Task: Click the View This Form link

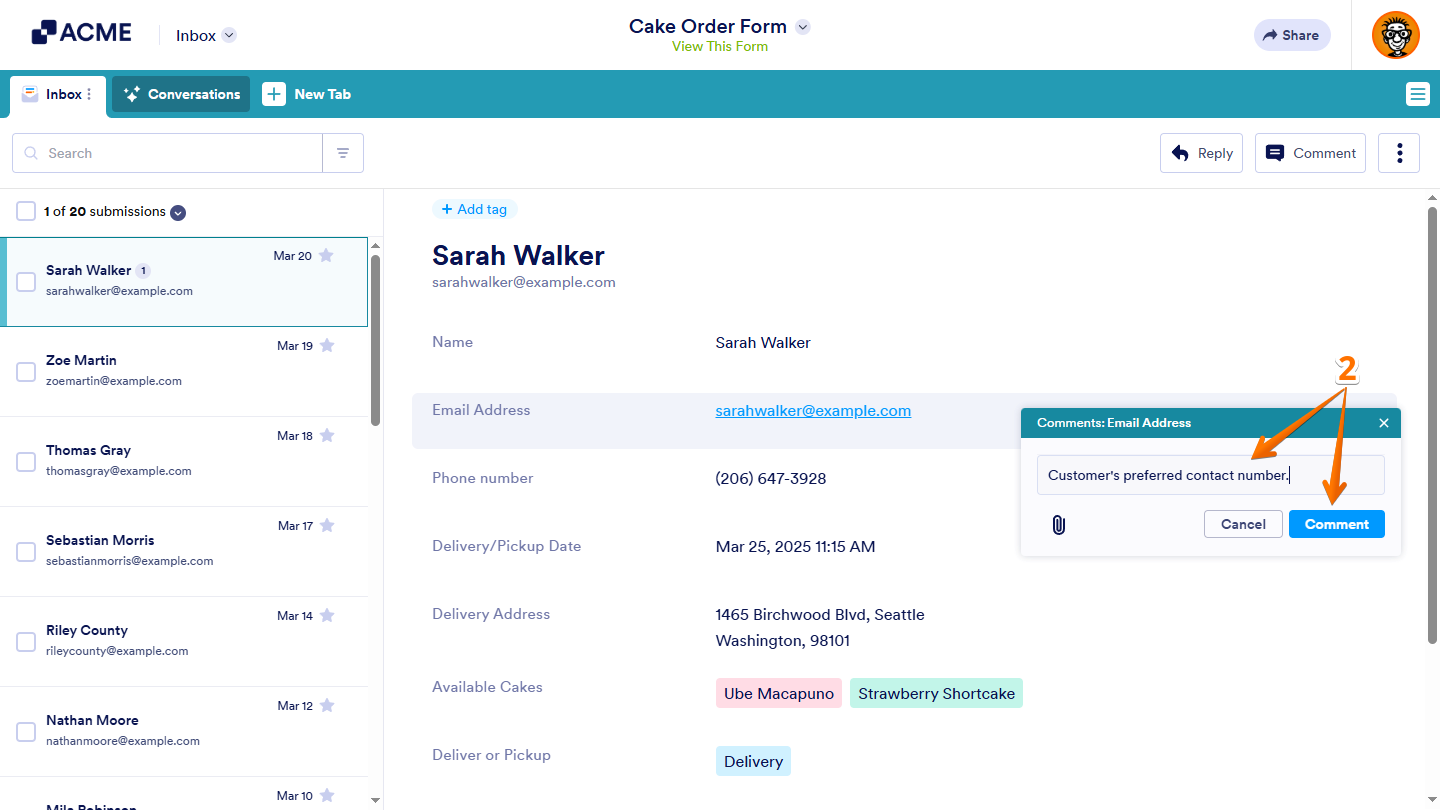Action: click(x=719, y=46)
